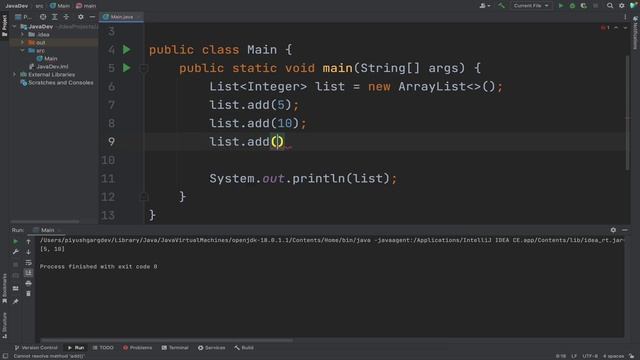Open the Build tool window
The height and width of the screenshot is (360, 640).
tap(244, 348)
